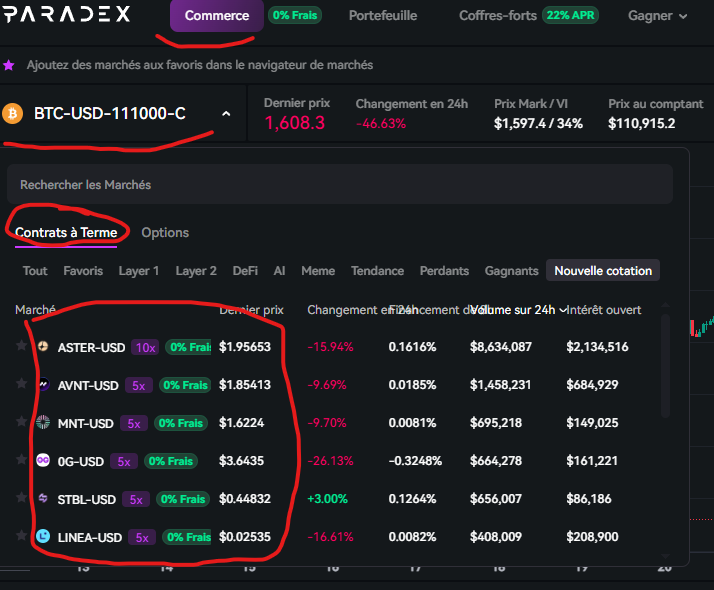Favorite the 0G-USD market star
714x590 pixels.
21,459
